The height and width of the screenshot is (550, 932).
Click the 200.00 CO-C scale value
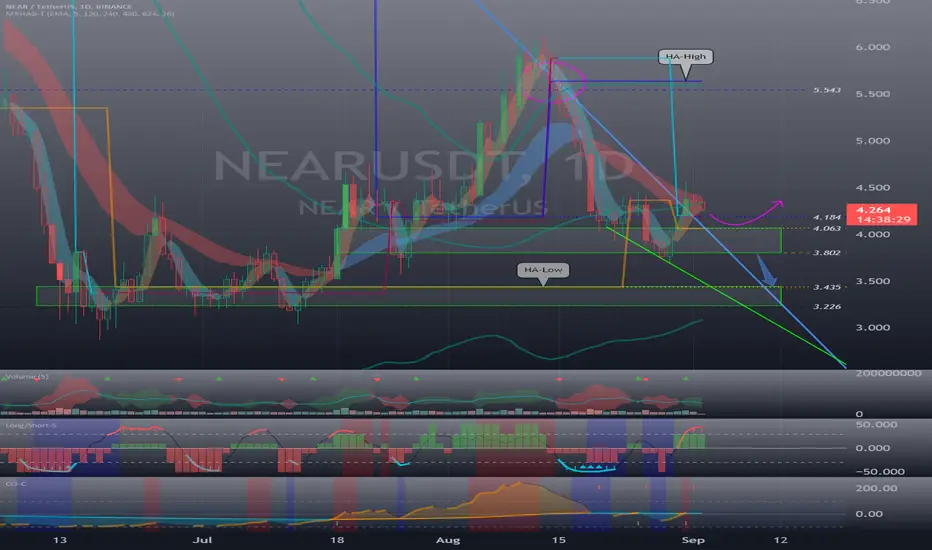(x=876, y=488)
